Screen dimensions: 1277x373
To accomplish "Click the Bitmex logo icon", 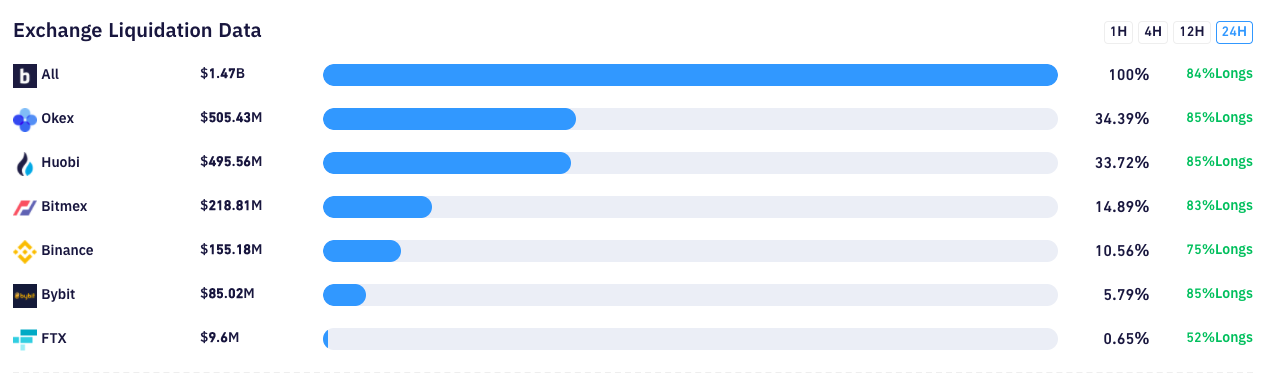I will (25, 207).
